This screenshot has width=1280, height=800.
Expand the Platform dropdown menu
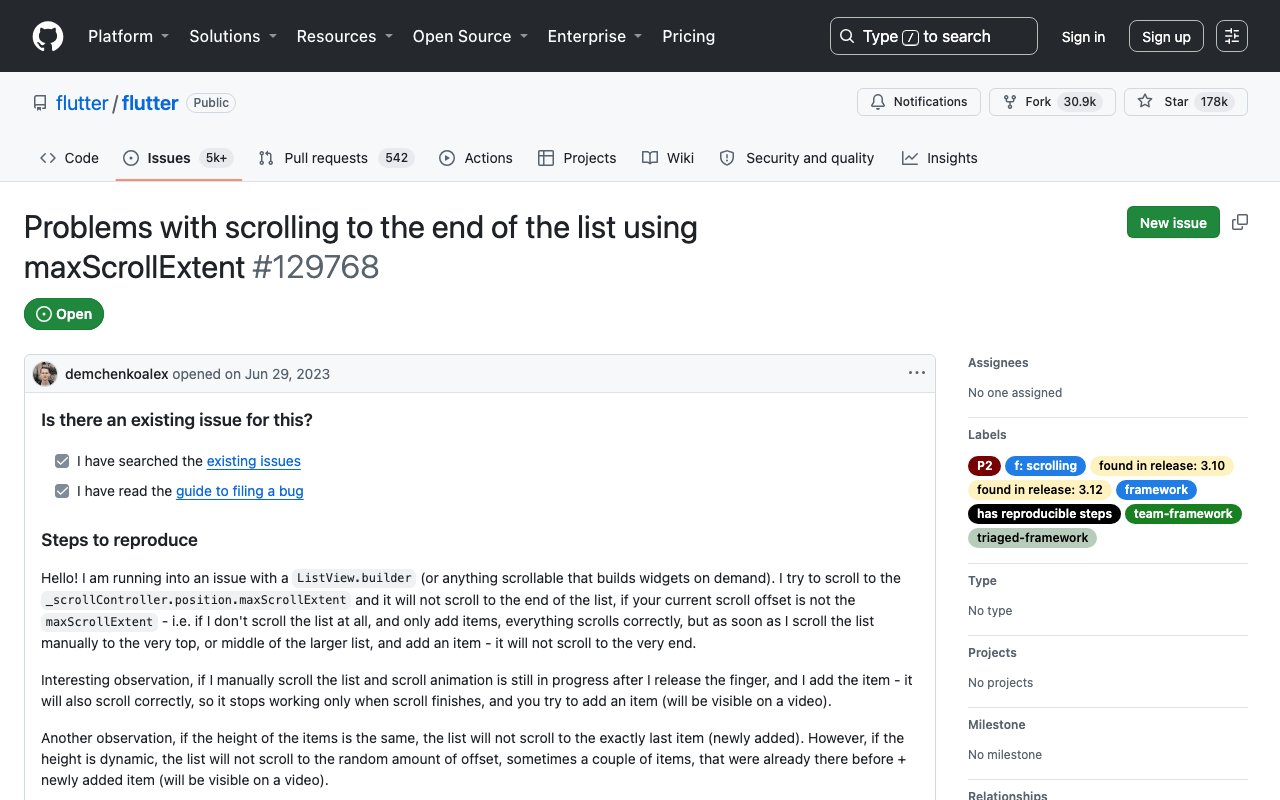coord(128,36)
